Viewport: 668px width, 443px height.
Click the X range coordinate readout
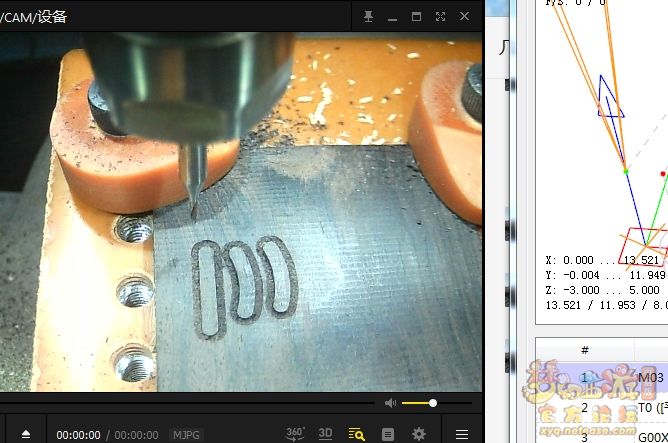[x=602, y=260]
